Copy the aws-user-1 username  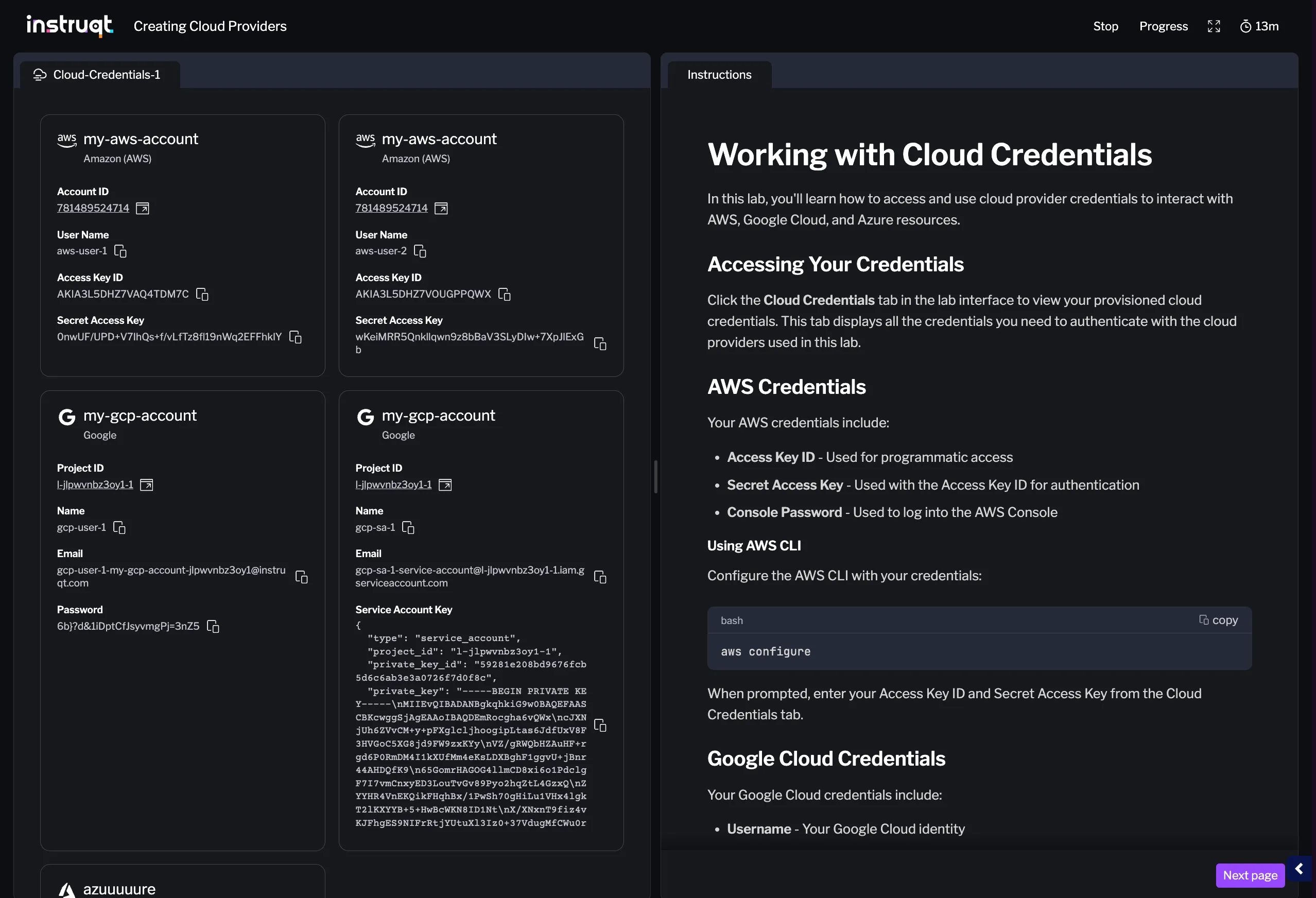pos(120,251)
